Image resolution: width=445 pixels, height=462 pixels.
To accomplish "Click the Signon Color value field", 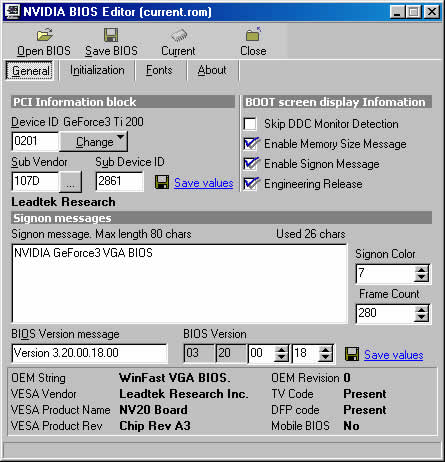I will tap(385, 274).
